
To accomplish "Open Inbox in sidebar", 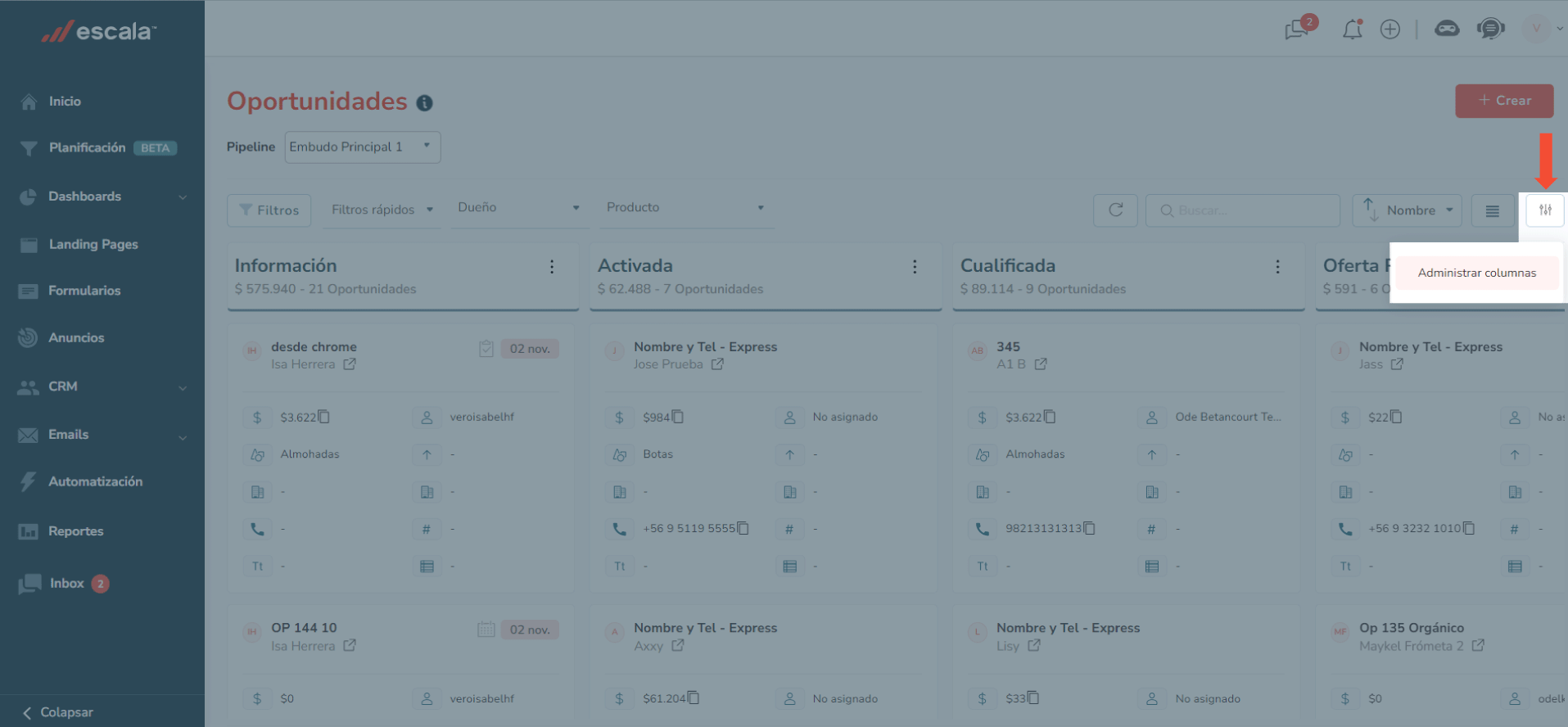I will (x=66, y=584).
